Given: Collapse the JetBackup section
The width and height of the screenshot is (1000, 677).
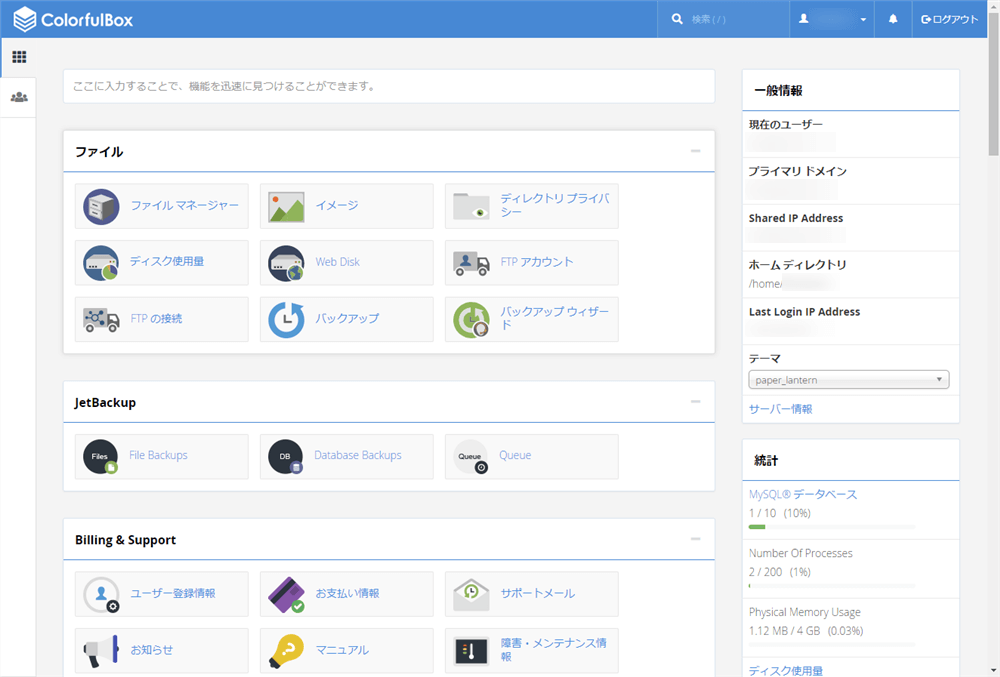Looking at the screenshot, I should tap(696, 402).
